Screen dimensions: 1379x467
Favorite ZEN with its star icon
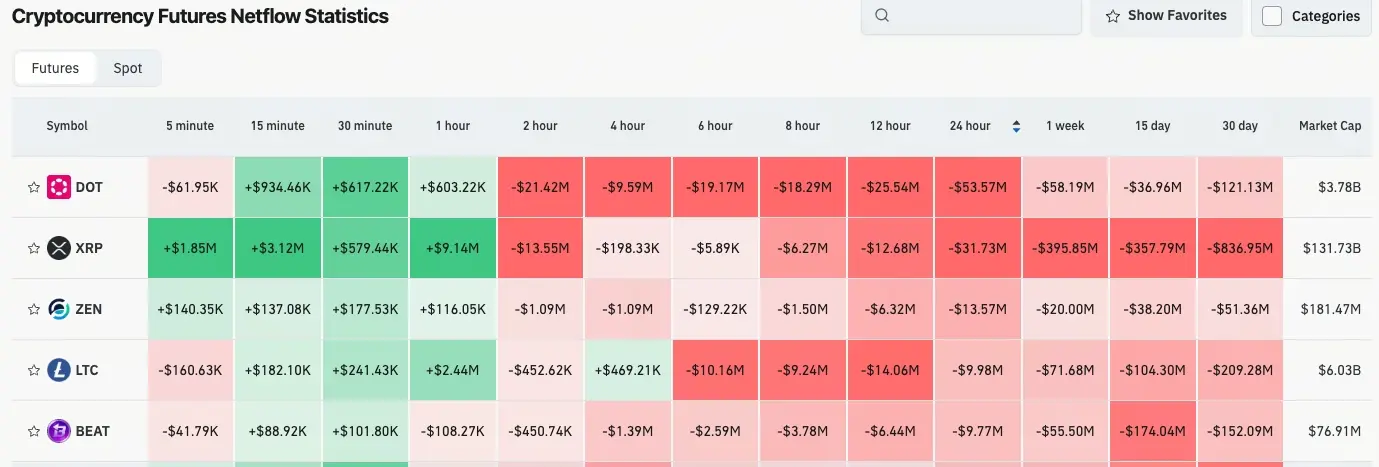coord(33,309)
